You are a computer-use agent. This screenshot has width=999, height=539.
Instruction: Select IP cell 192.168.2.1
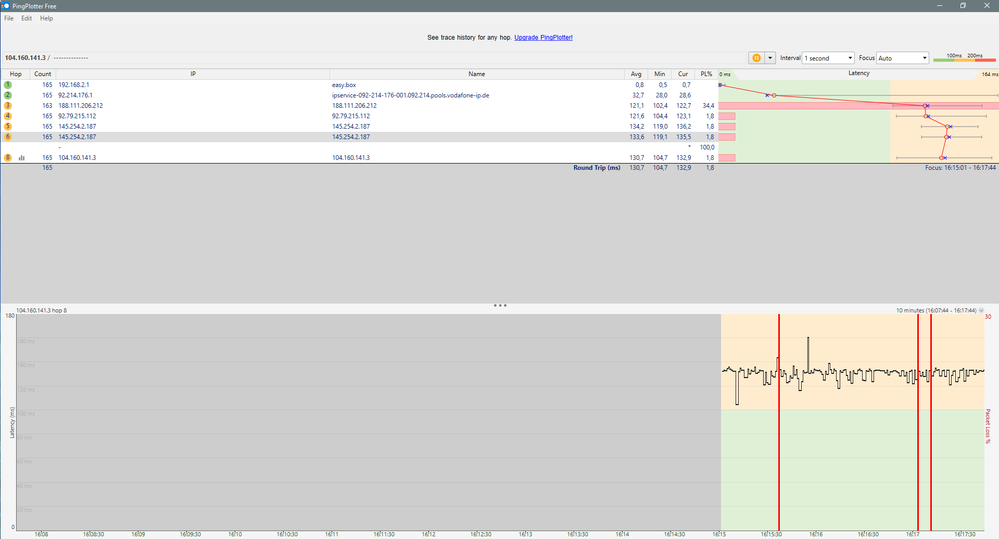coord(74,85)
